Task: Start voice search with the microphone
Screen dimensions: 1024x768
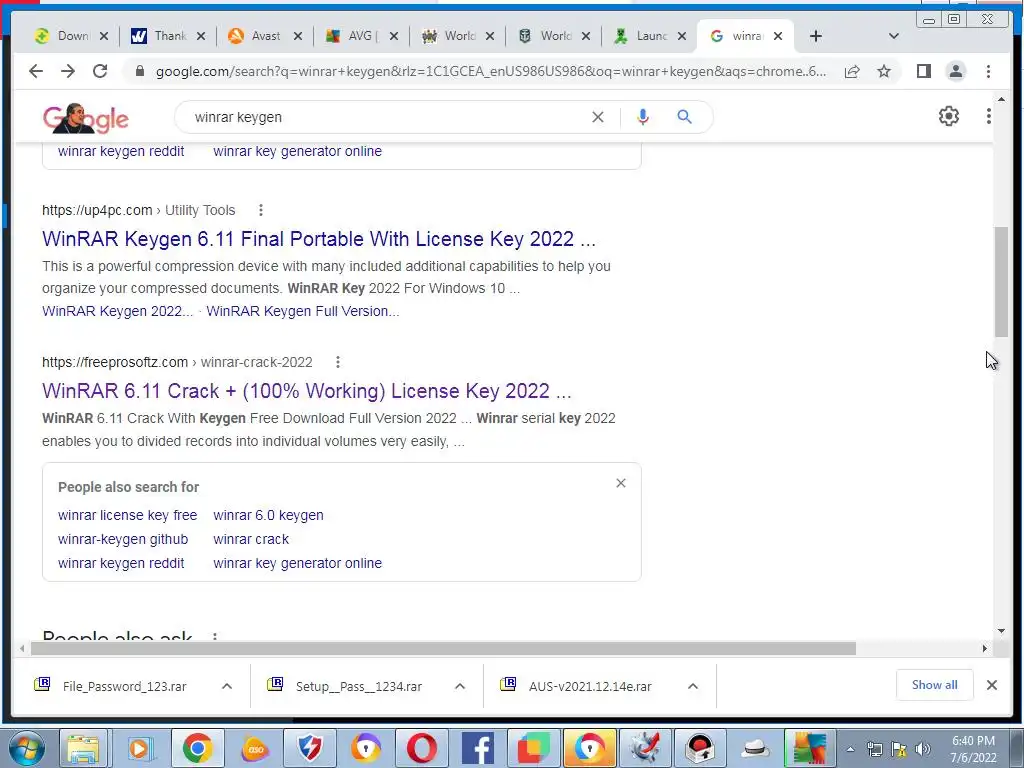Action: click(x=643, y=117)
